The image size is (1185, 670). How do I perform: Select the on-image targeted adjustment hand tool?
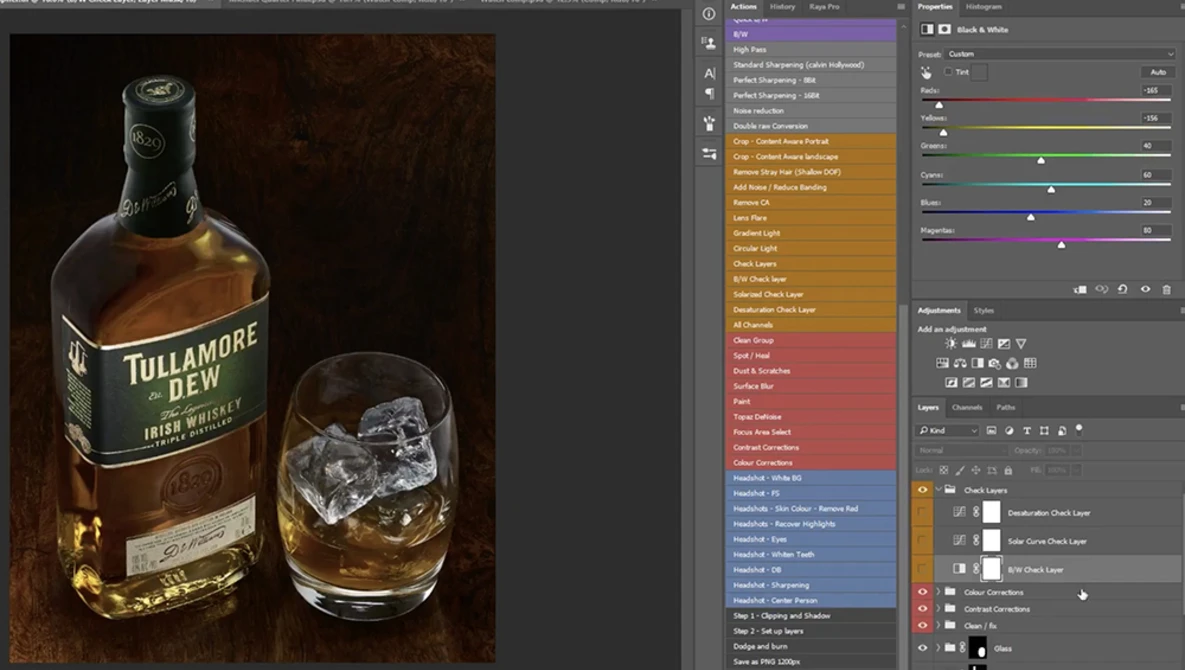927,73
